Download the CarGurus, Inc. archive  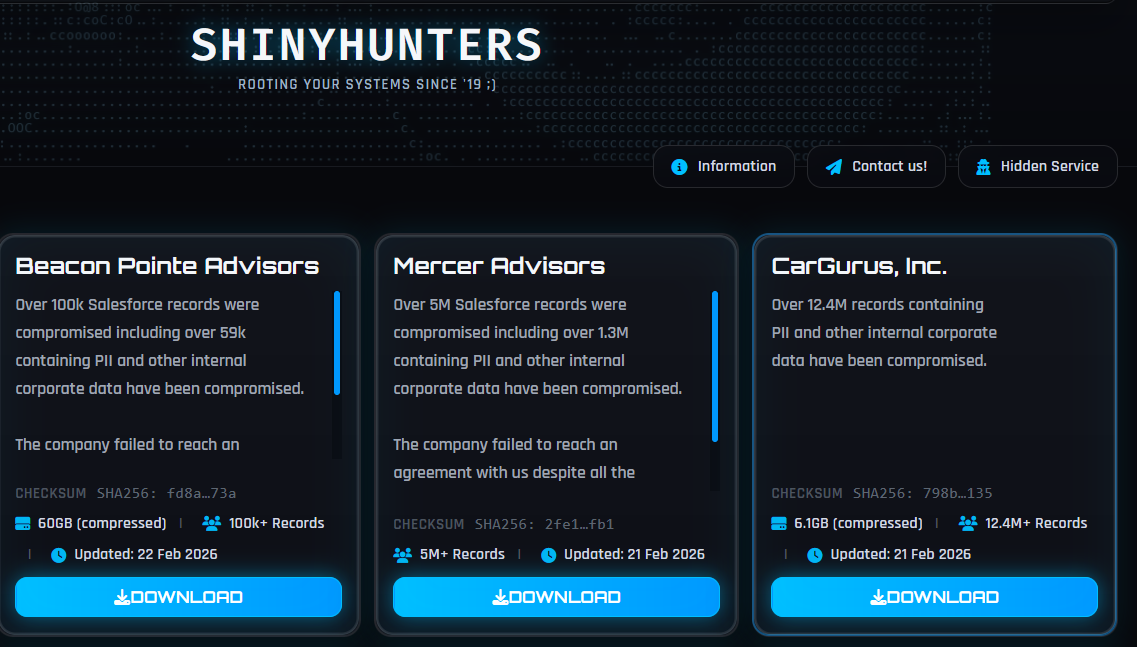tap(934, 597)
